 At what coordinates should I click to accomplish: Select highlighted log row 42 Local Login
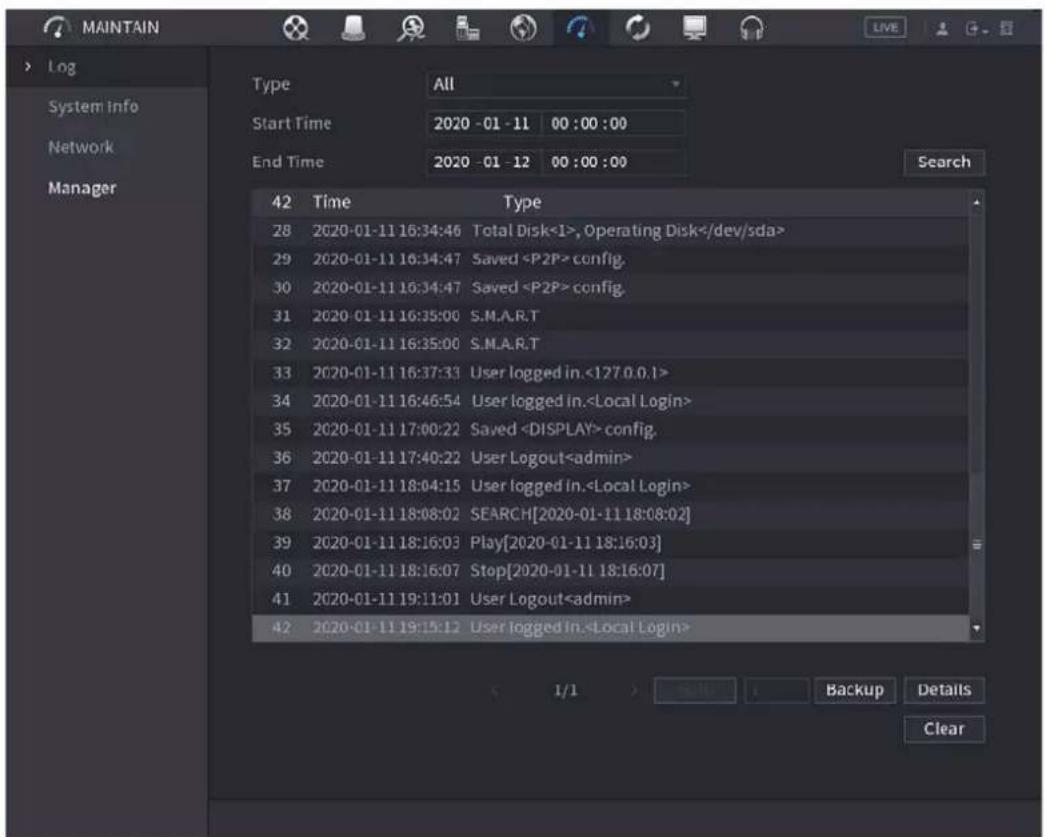click(610, 628)
